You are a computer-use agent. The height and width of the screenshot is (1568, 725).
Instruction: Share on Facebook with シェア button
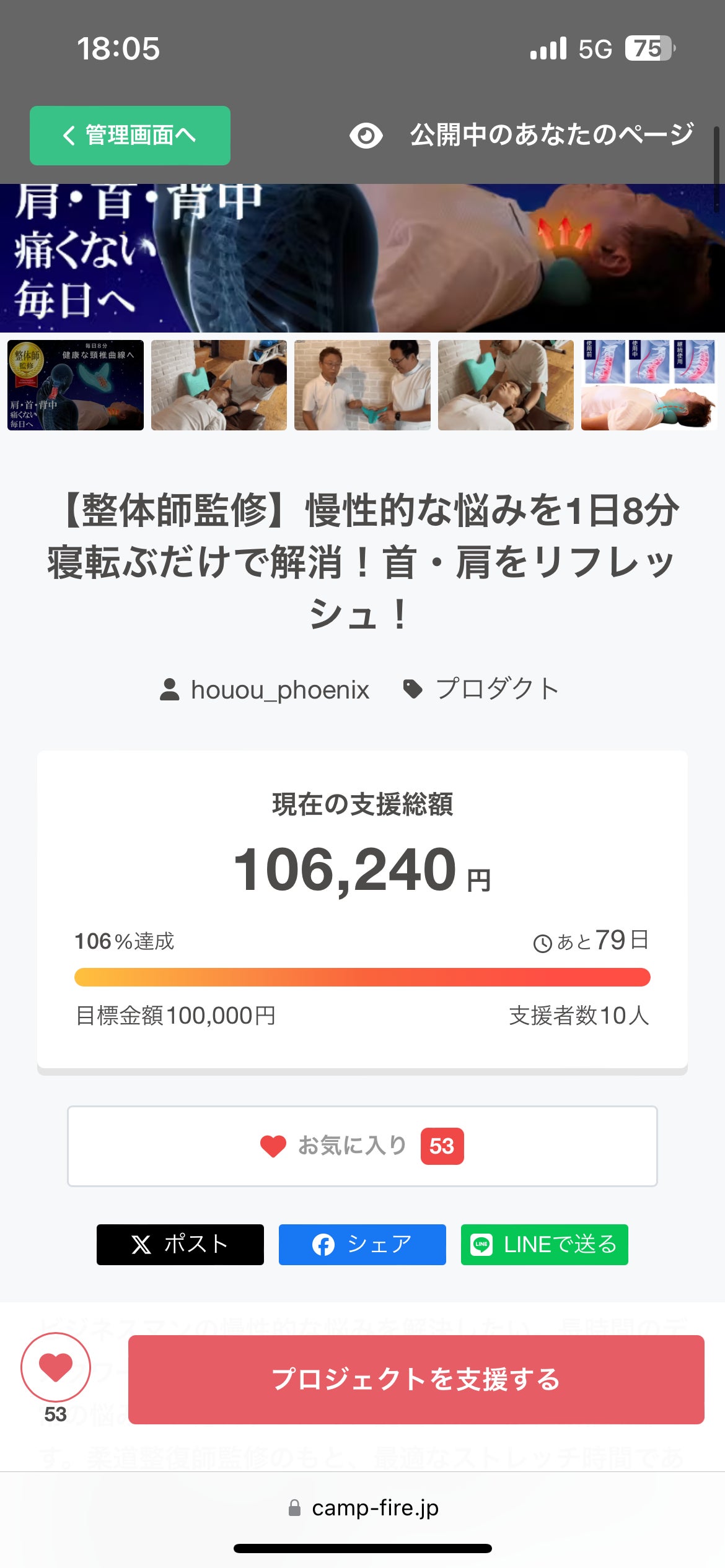pyautogui.click(x=362, y=1244)
